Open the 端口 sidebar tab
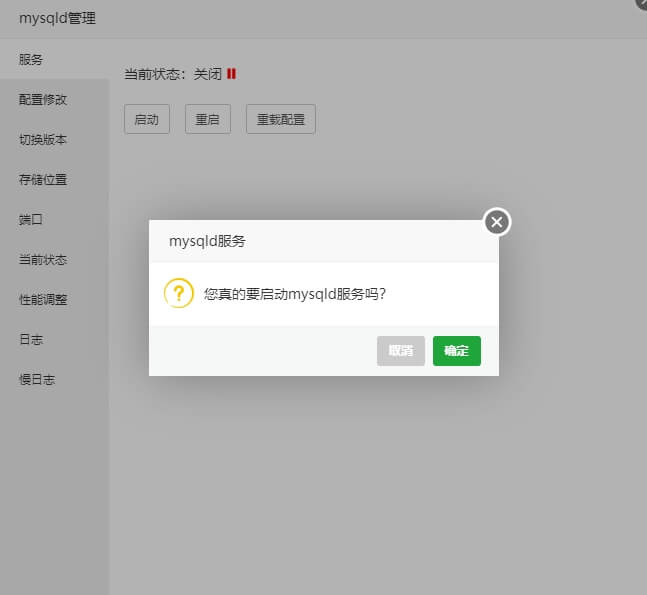Screen dimensions: 647x595 point(54,220)
